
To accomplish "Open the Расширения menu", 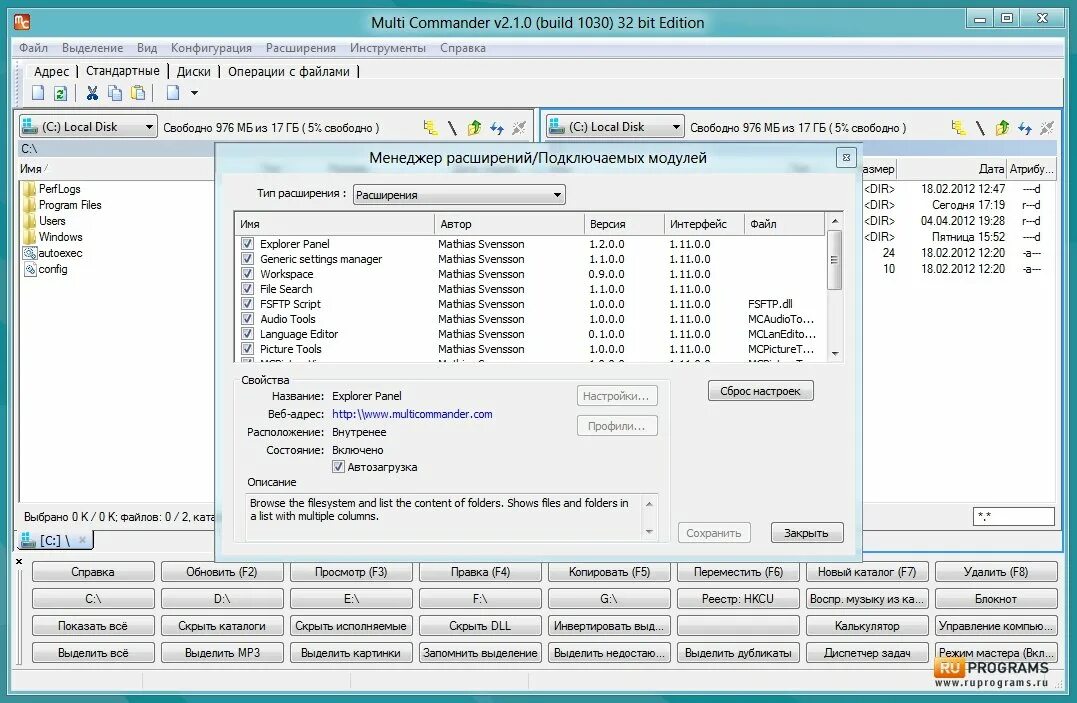I will [x=301, y=47].
